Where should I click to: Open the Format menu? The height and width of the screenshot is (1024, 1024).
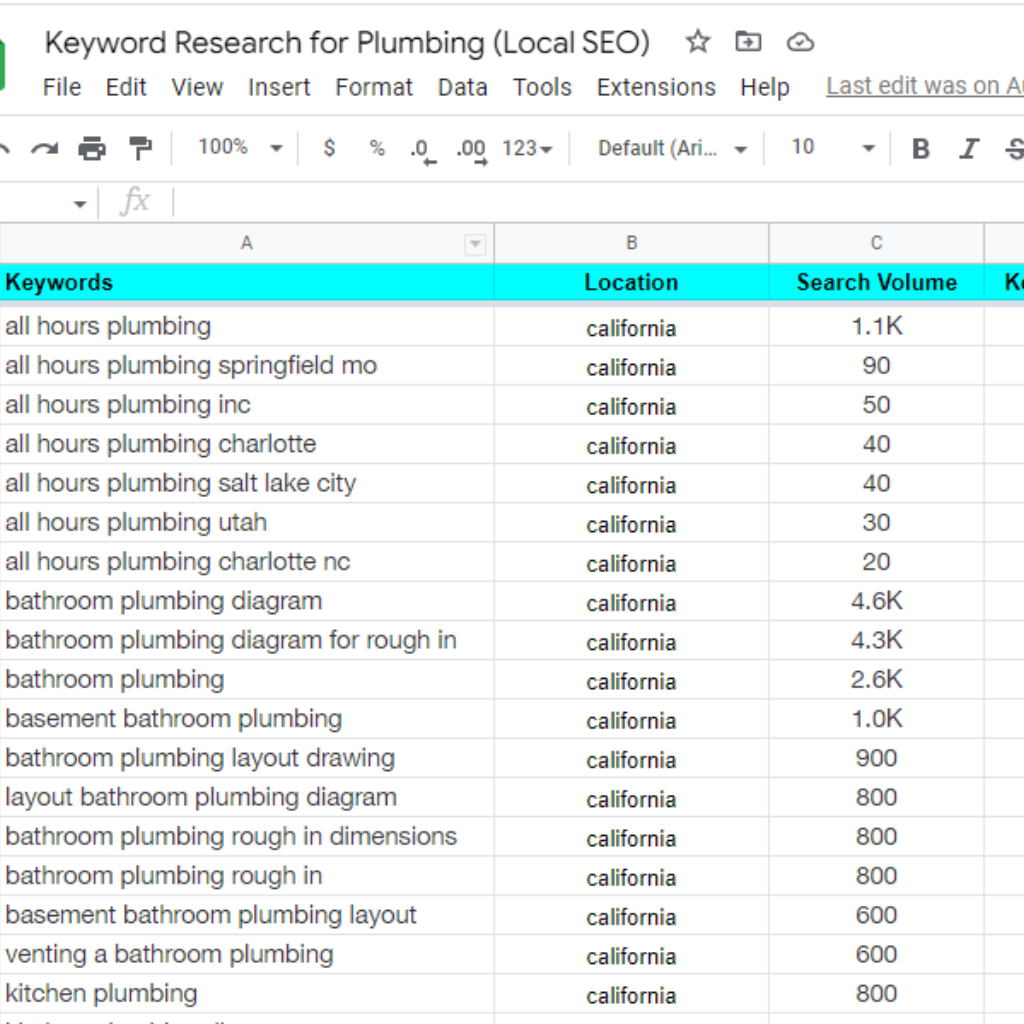(374, 87)
